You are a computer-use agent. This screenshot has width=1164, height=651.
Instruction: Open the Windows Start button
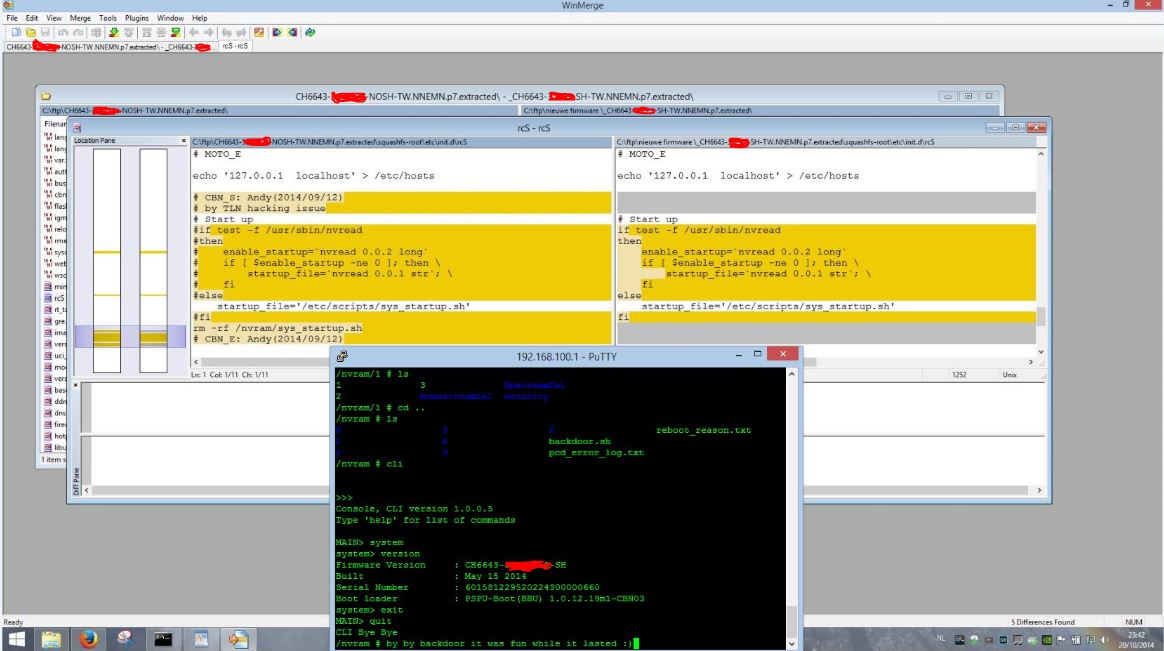(17, 637)
